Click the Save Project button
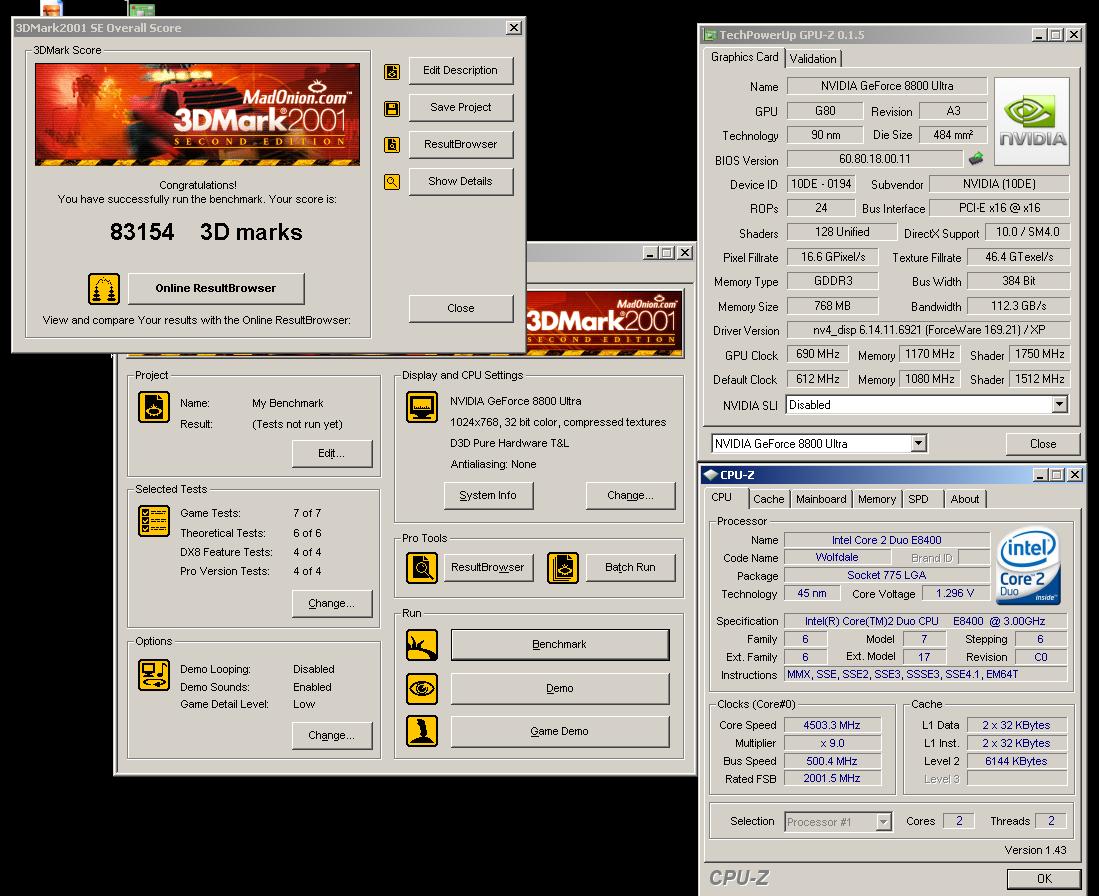 460,107
